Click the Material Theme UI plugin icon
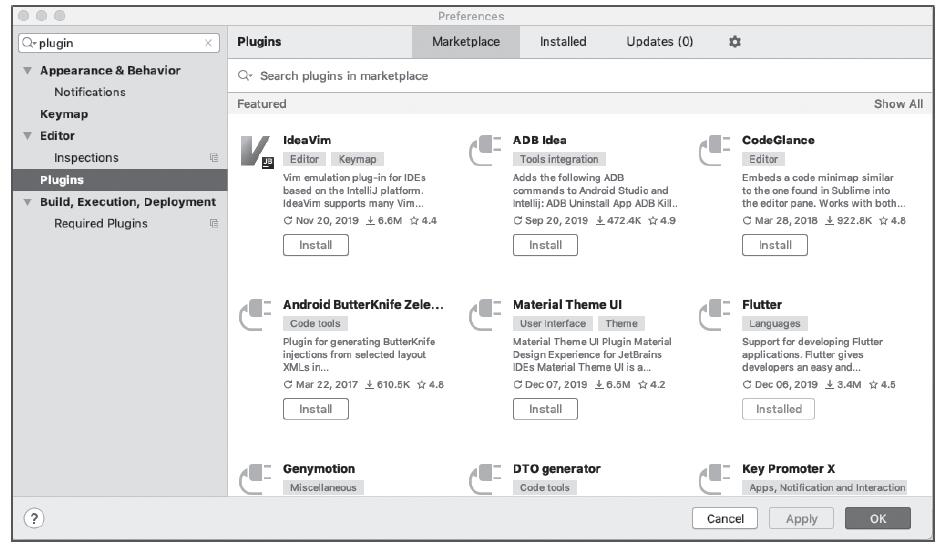 pyautogui.click(x=485, y=314)
